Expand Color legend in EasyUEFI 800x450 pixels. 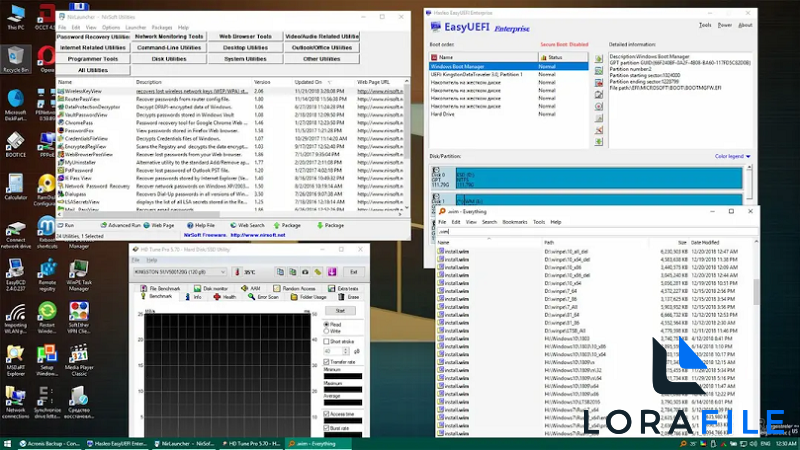pyautogui.click(x=733, y=156)
